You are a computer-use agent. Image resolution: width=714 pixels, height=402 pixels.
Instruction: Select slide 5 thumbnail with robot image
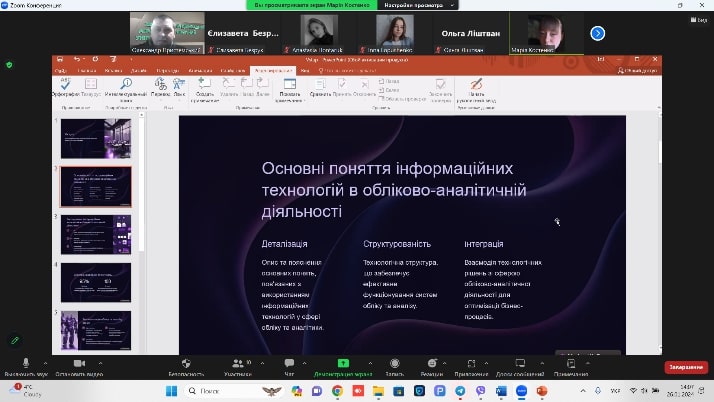[x=96, y=331]
